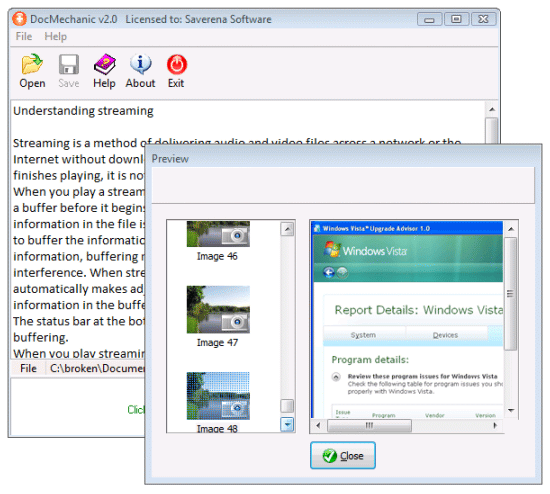The width and height of the screenshot is (550, 494).
Task: Select the Image 48 thumbnail
Action: point(218,396)
